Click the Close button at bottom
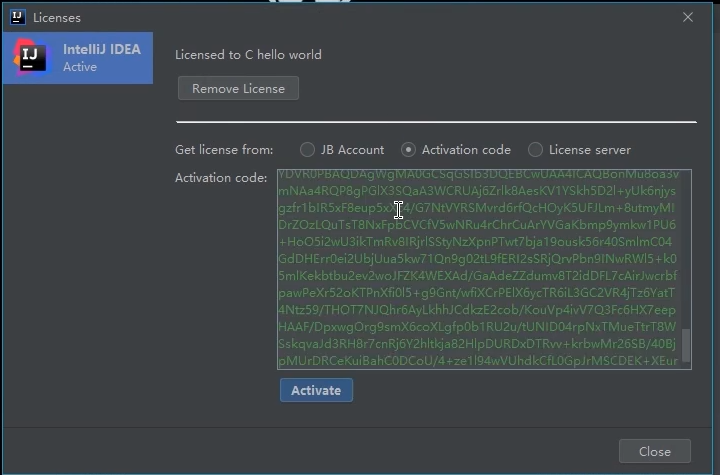Viewport: 720px width, 475px height. [x=655, y=451]
